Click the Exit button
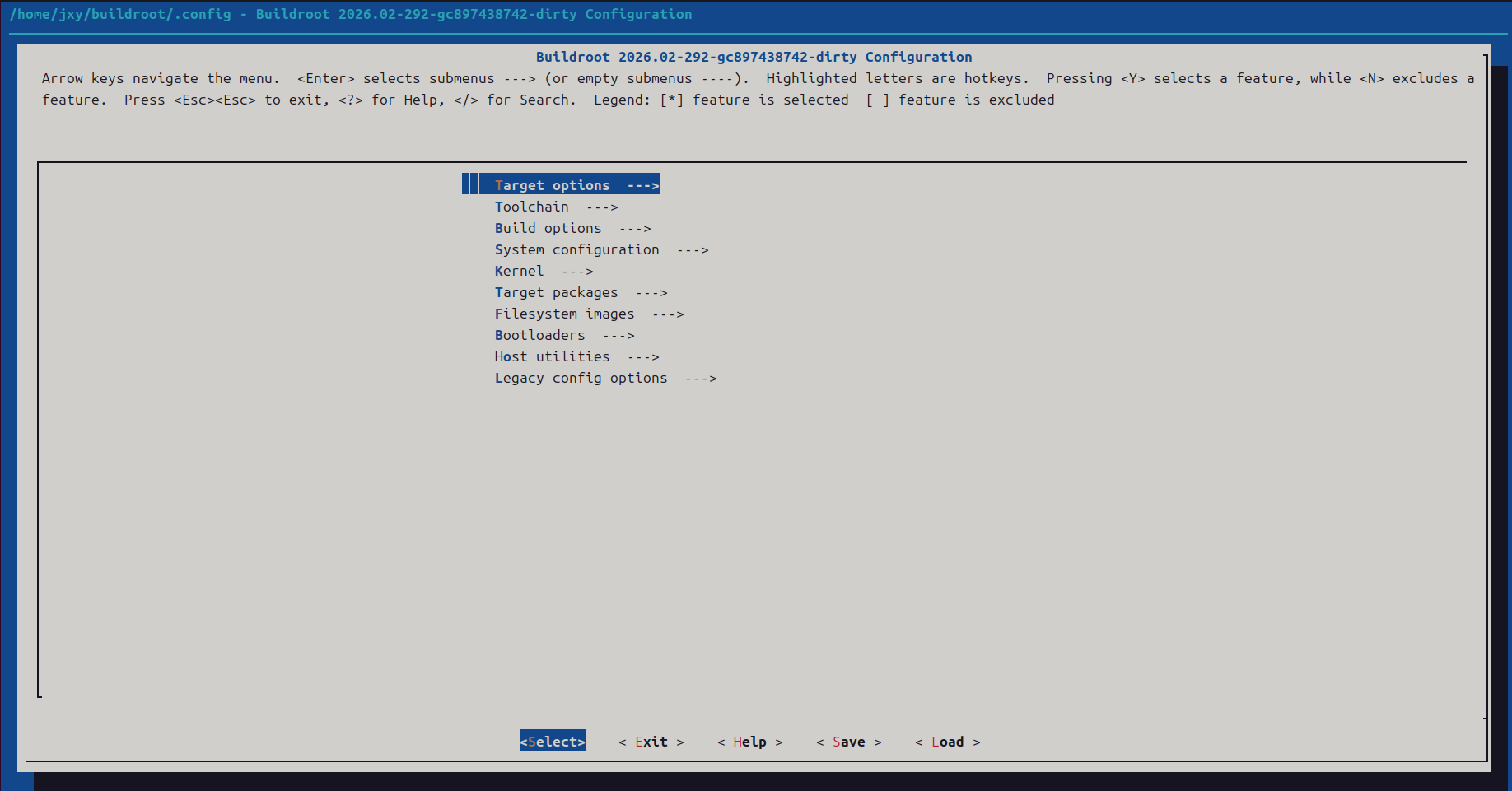Screen dimensions: 1512x791 coord(651,742)
